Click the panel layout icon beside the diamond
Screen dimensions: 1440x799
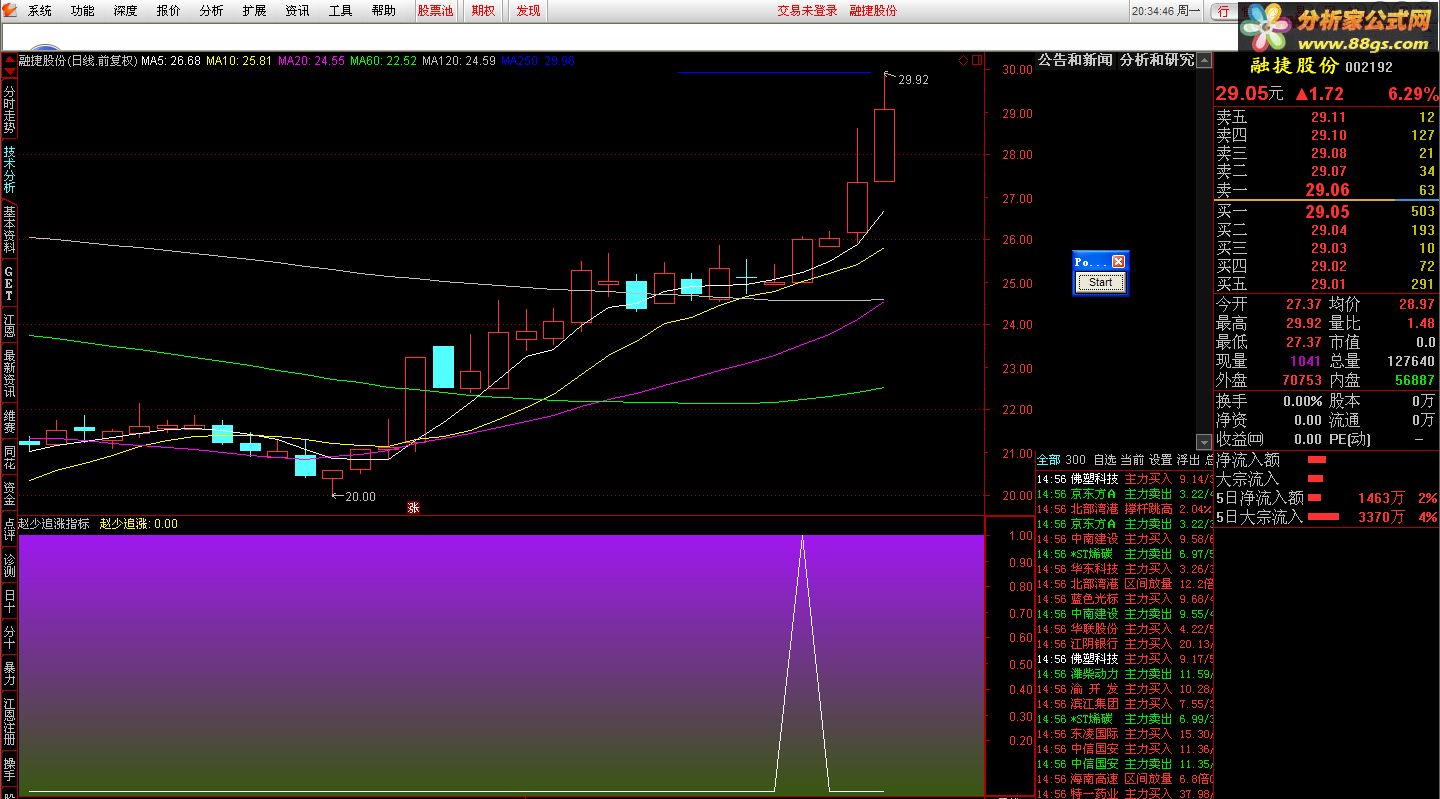[977, 60]
